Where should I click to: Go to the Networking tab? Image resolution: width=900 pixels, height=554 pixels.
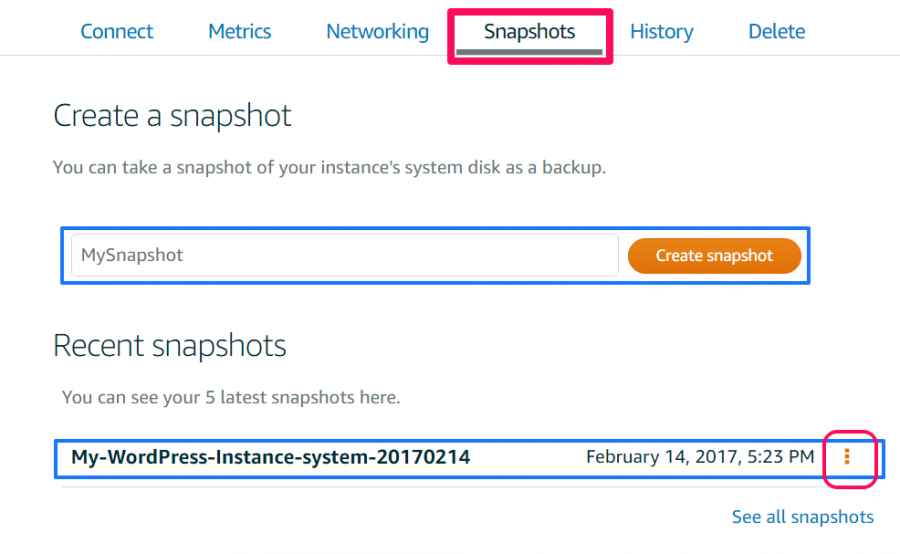(377, 32)
